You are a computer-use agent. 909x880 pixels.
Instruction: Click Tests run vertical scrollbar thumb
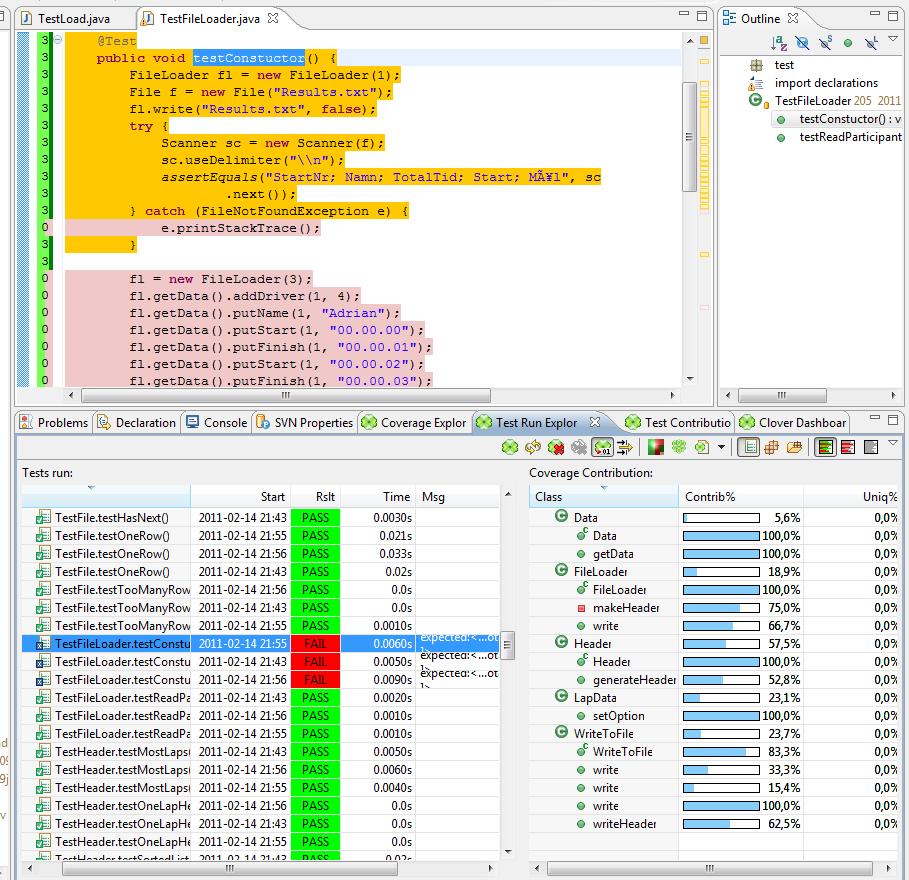pos(507,645)
